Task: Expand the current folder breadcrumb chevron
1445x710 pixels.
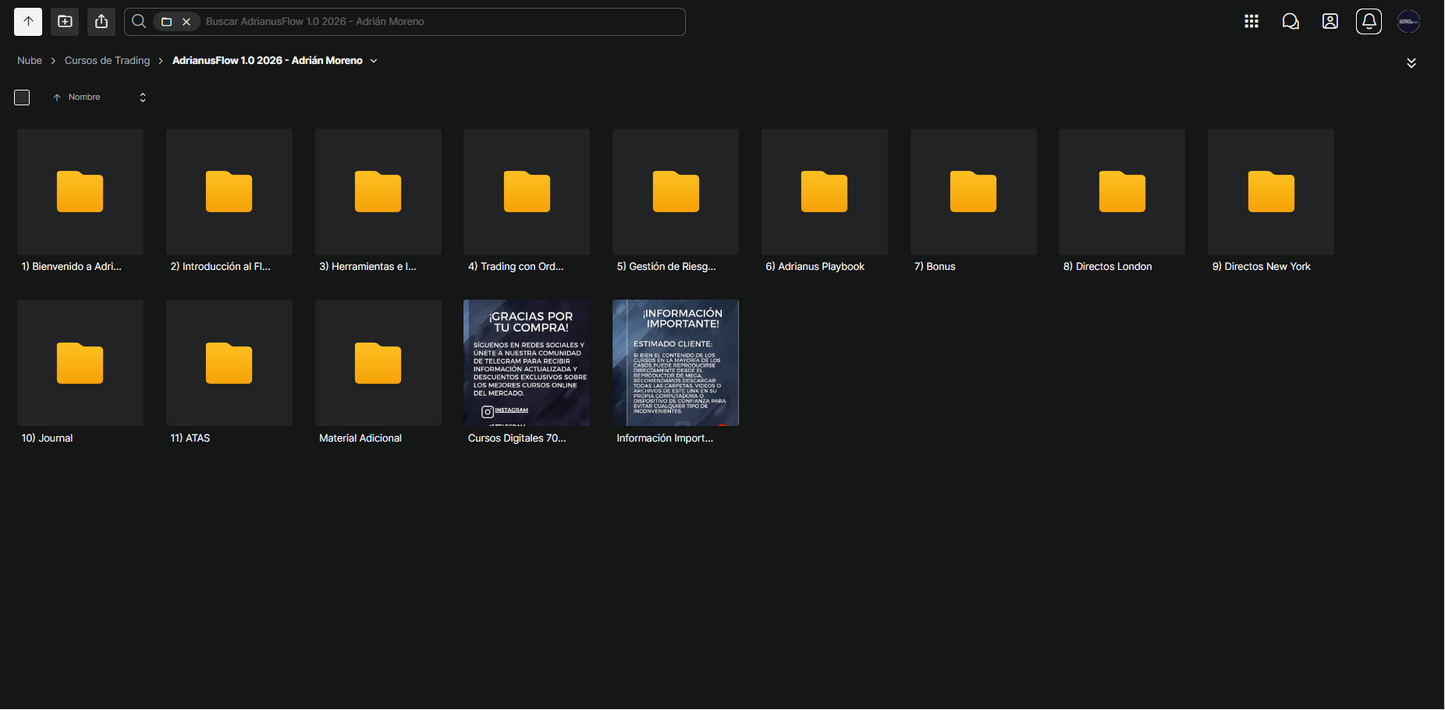Action: pos(374,61)
